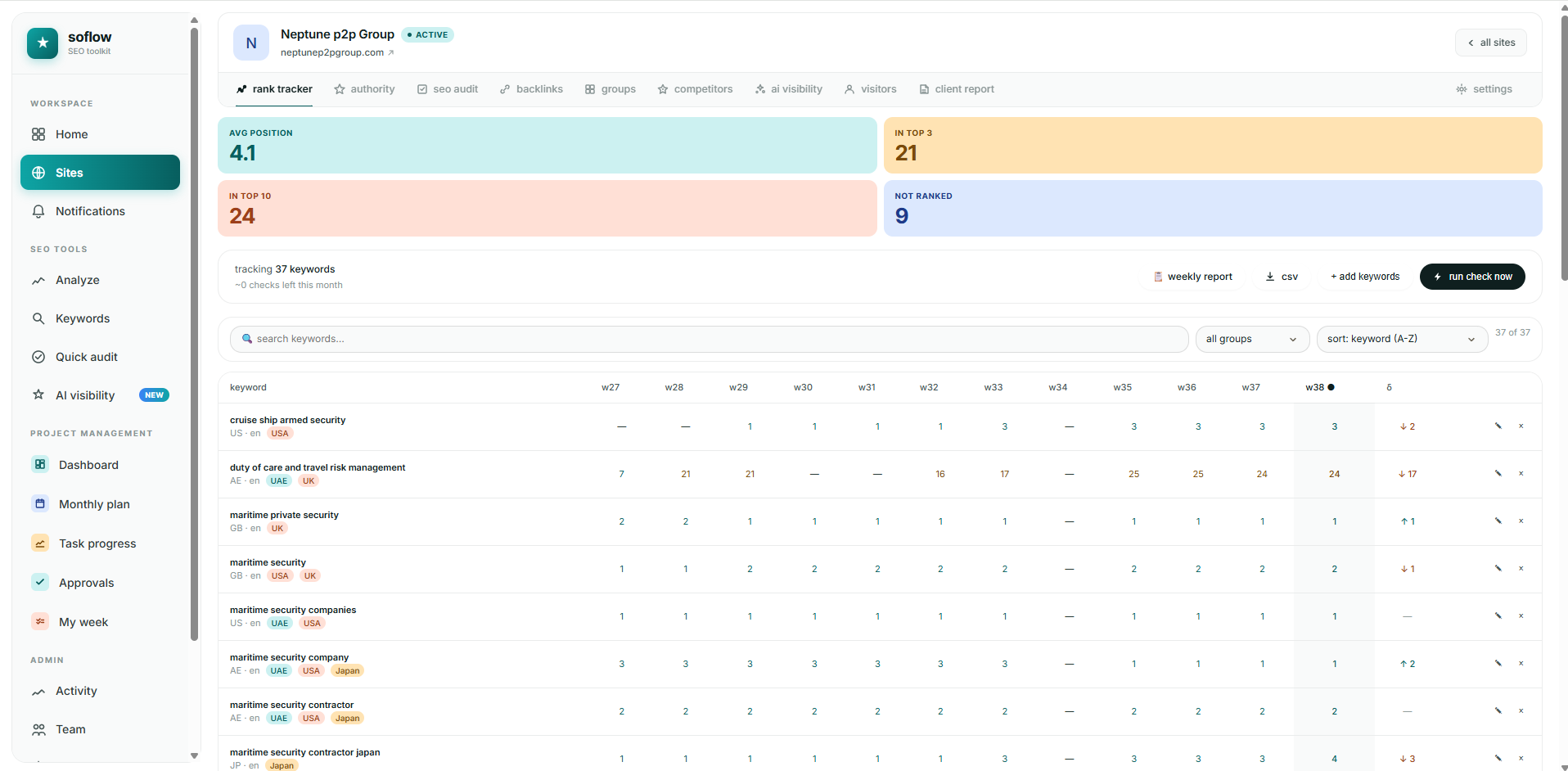Open the sort keyword (A-Z) dropdown
1568x771 pixels.
tap(1402, 339)
